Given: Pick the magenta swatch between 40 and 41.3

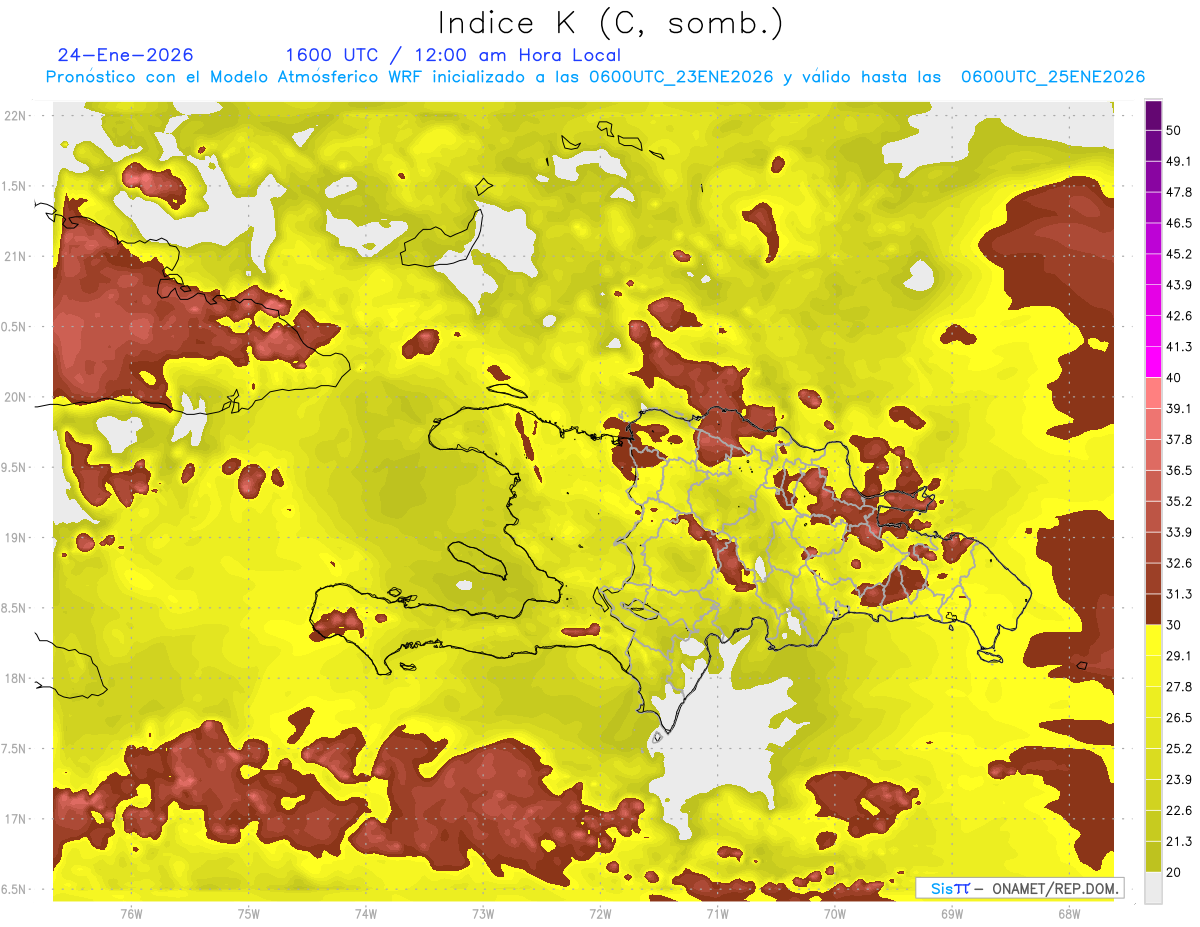Looking at the screenshot, I should [1153, 362].
